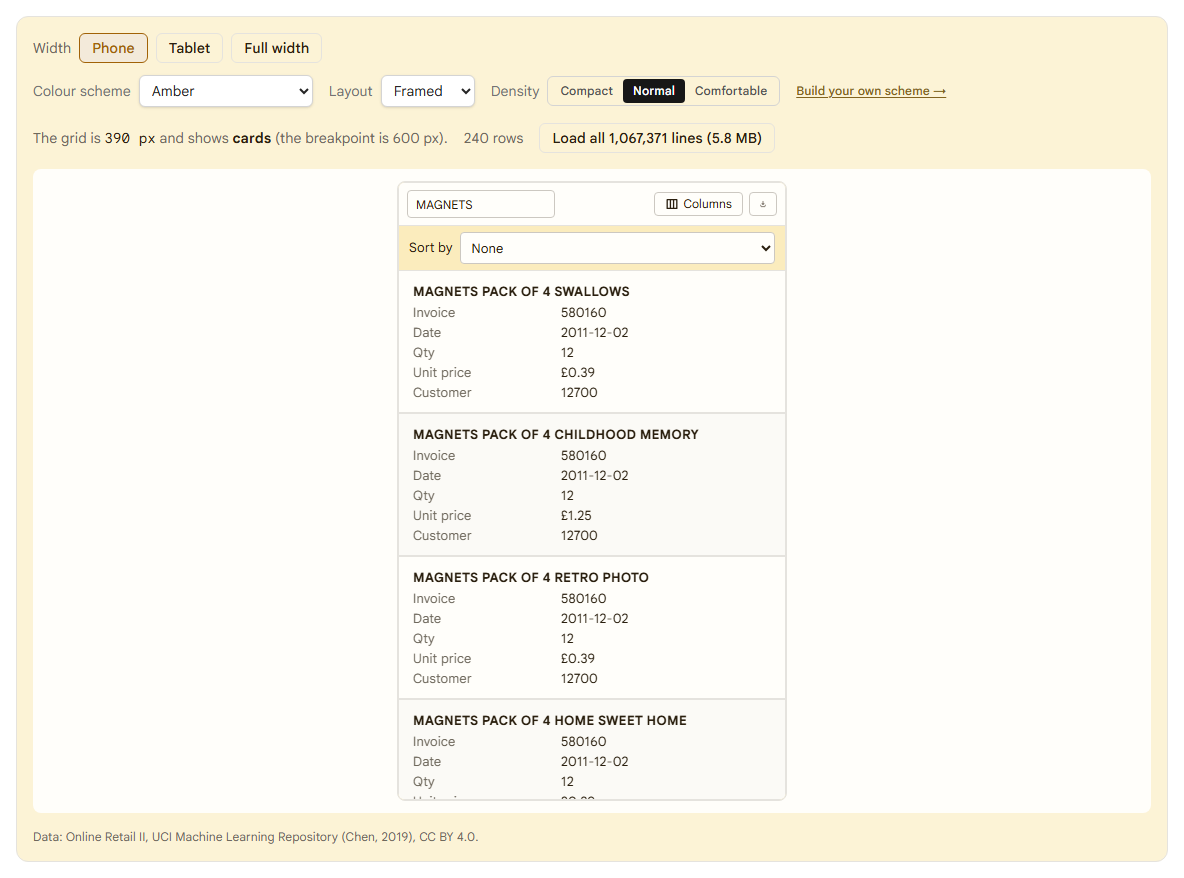Image resolution: width=1184 pixels, height=878 pixels.
Task: Click unit price £0.39 in the SWALLOWS card
Action: (578, 373)
